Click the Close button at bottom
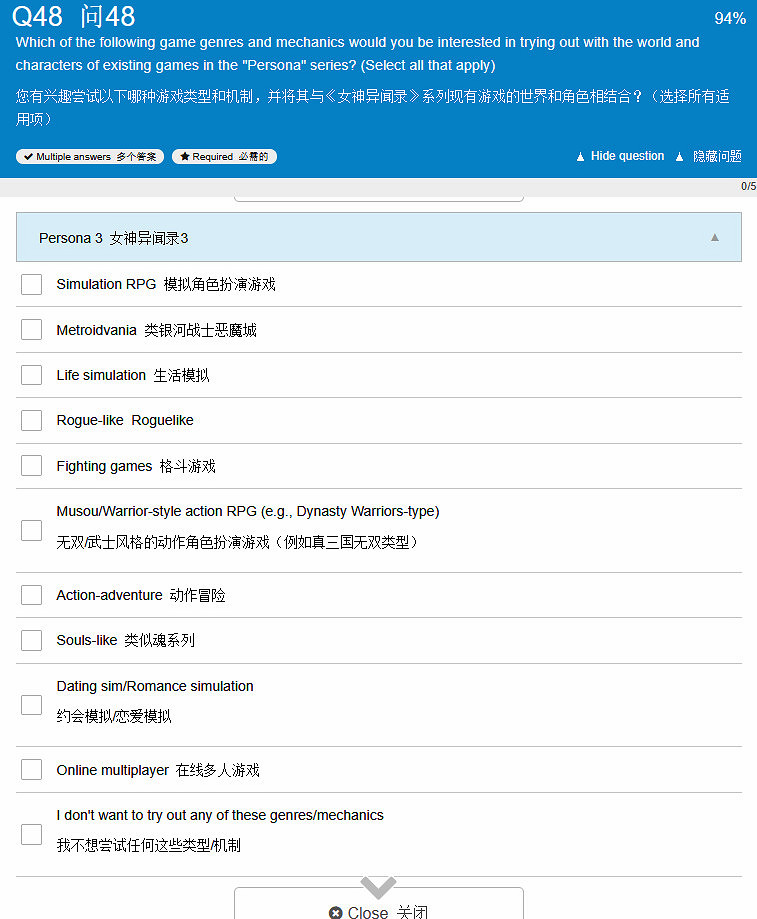Image resolution: width=757 pixels, height=919 pixels. pyautogui.click(x=378, y=903)
